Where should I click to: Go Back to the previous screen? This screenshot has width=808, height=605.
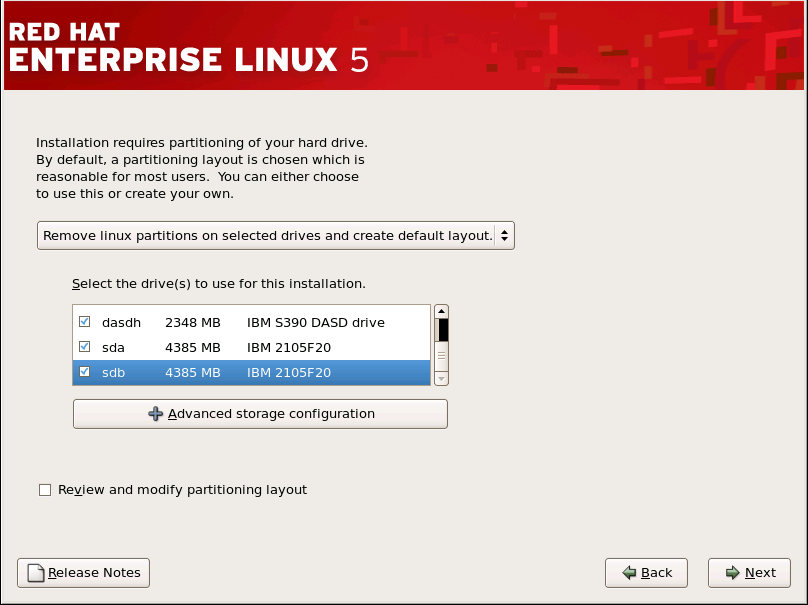click(646, 573)
